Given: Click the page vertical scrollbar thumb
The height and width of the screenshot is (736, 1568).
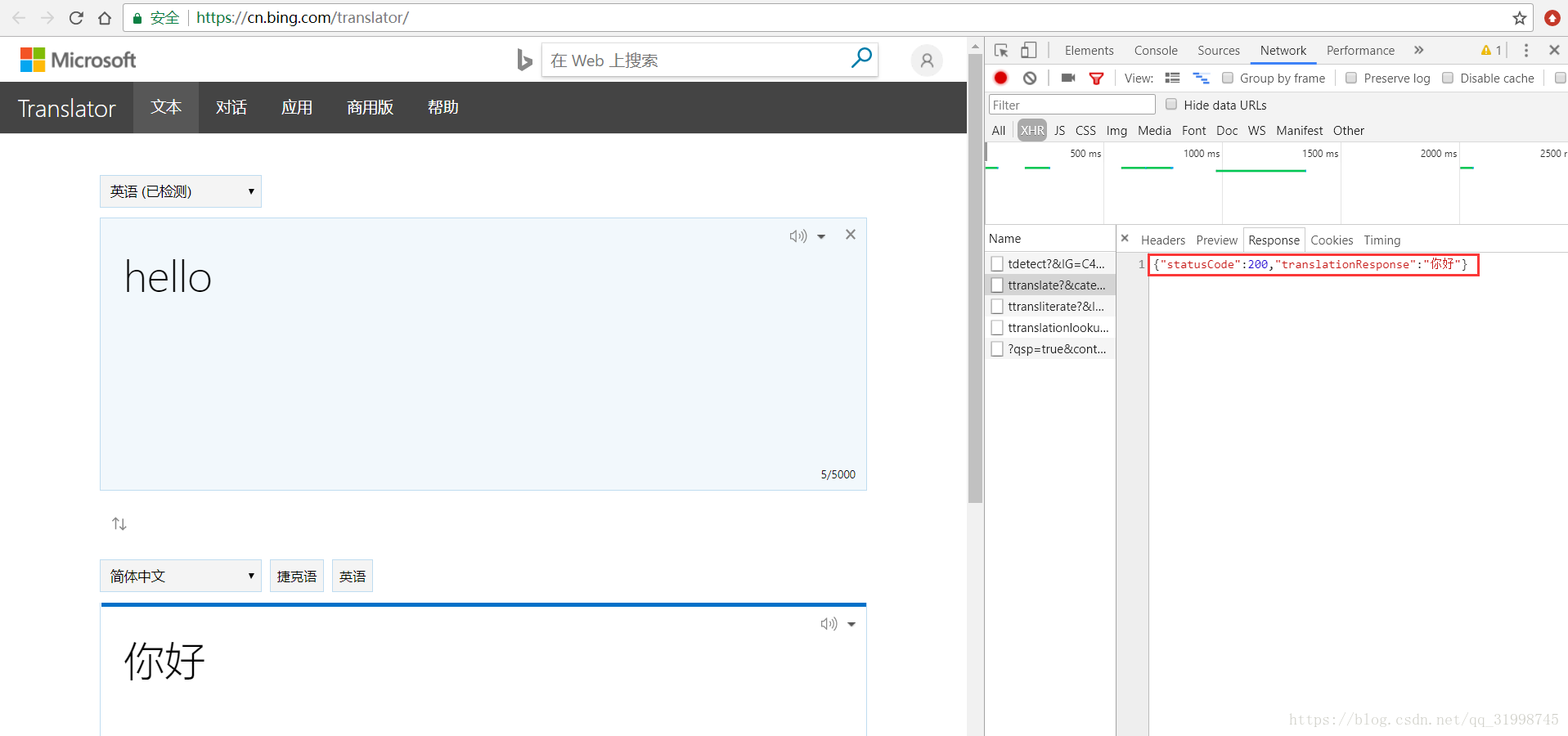Looking at the screenshot, I should coord(975,278).
